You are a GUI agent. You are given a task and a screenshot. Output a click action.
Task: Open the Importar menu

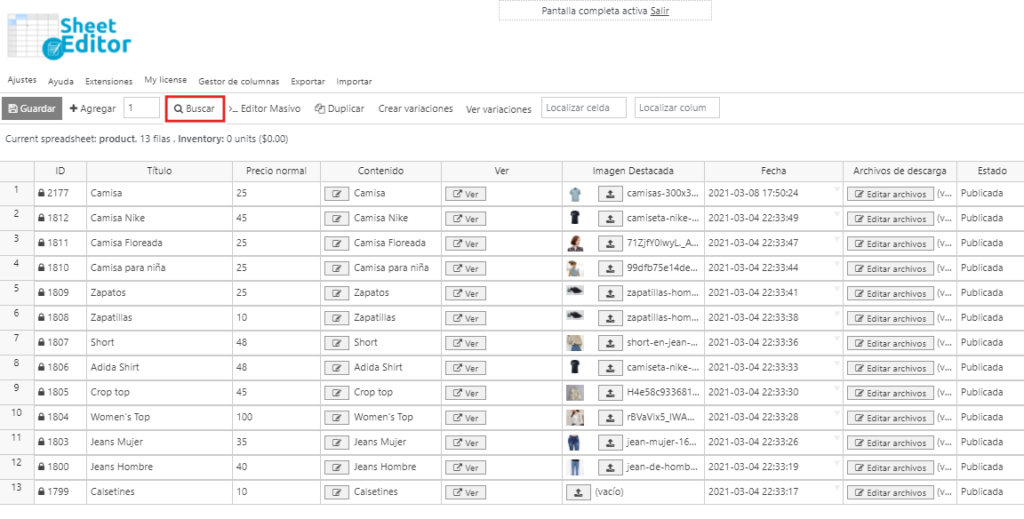355,82
